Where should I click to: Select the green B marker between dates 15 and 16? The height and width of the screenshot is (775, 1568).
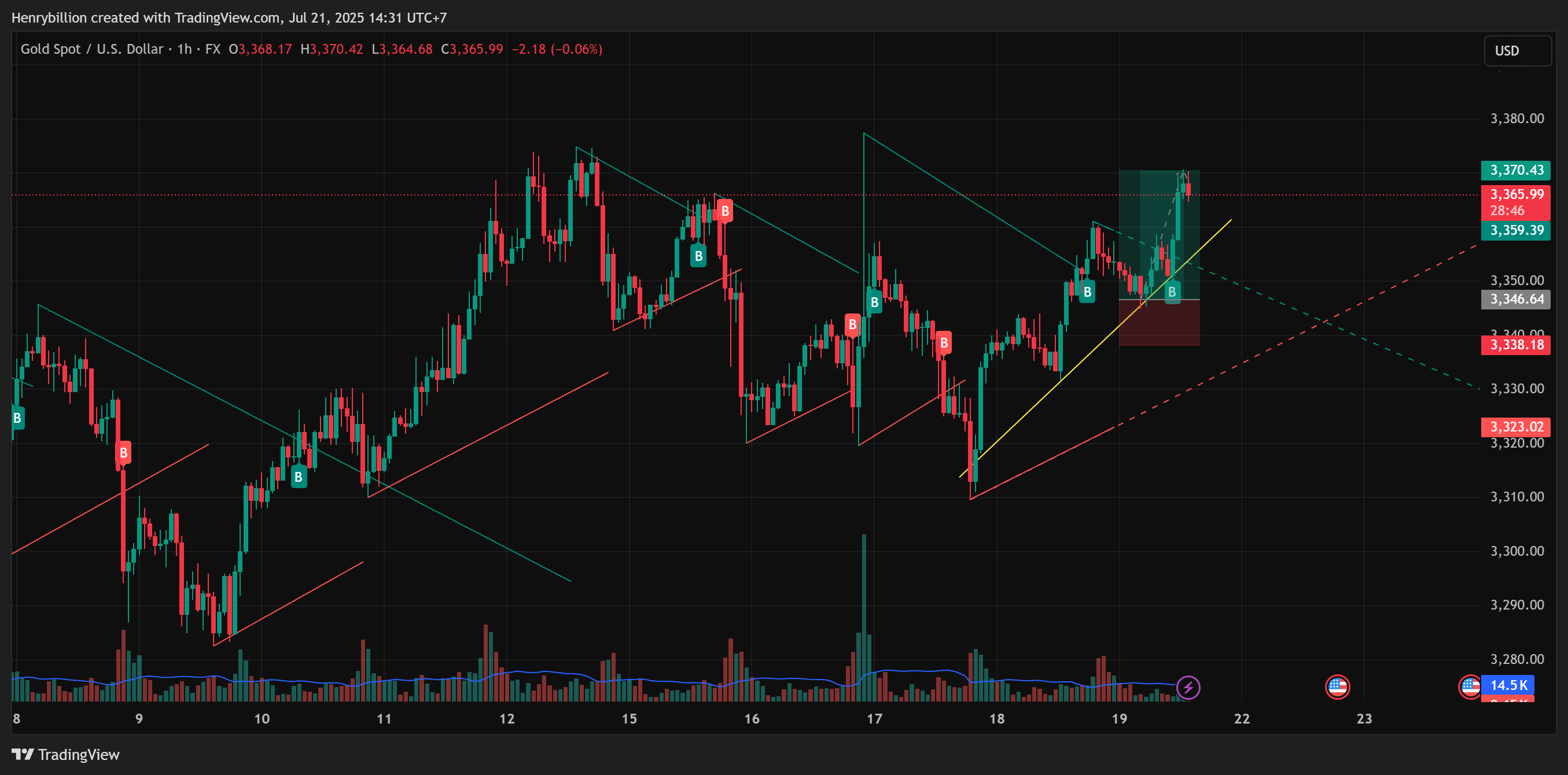(698, 256)
